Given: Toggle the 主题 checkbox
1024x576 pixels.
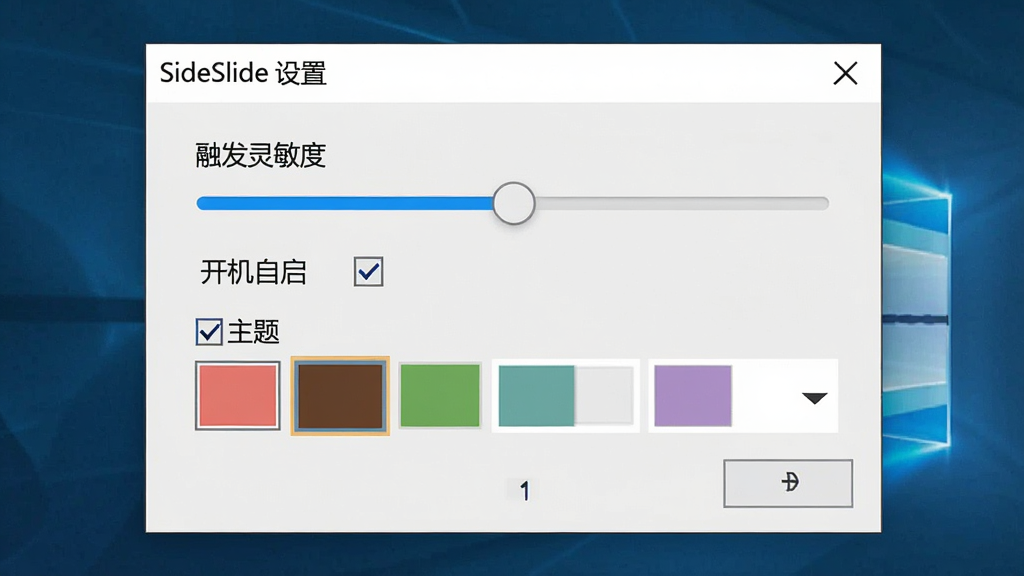Looking at the screenshot, I should (x=209, y=332).
